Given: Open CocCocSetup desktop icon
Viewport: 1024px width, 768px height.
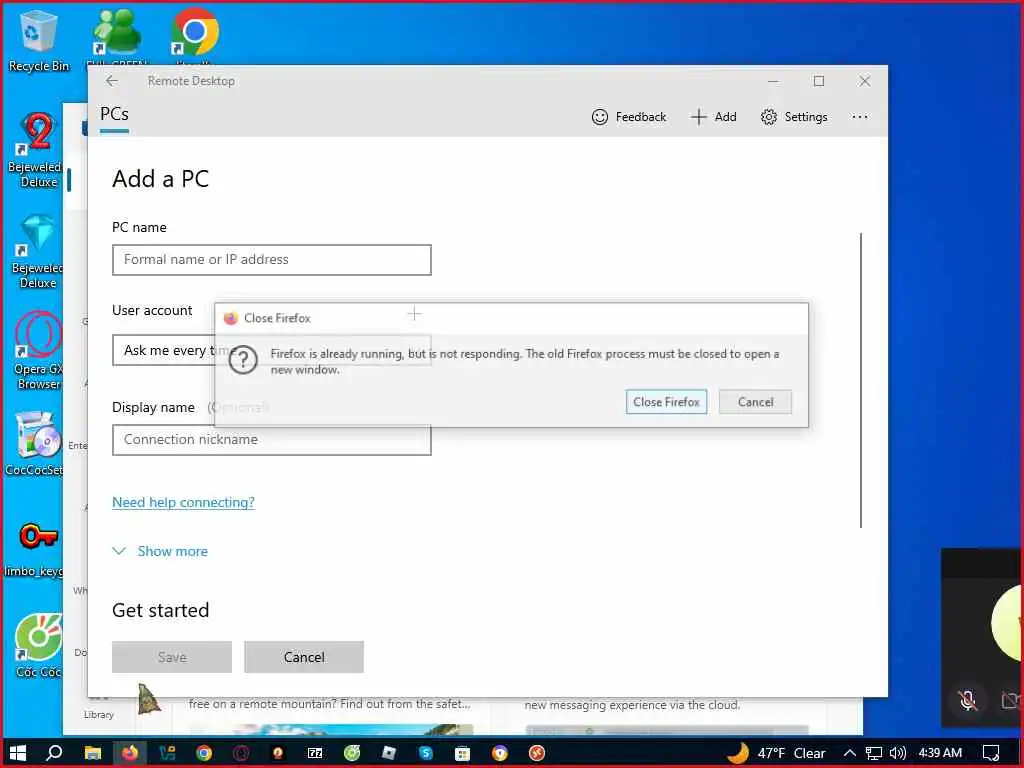Looking at the screenshot, I should 36,444.
